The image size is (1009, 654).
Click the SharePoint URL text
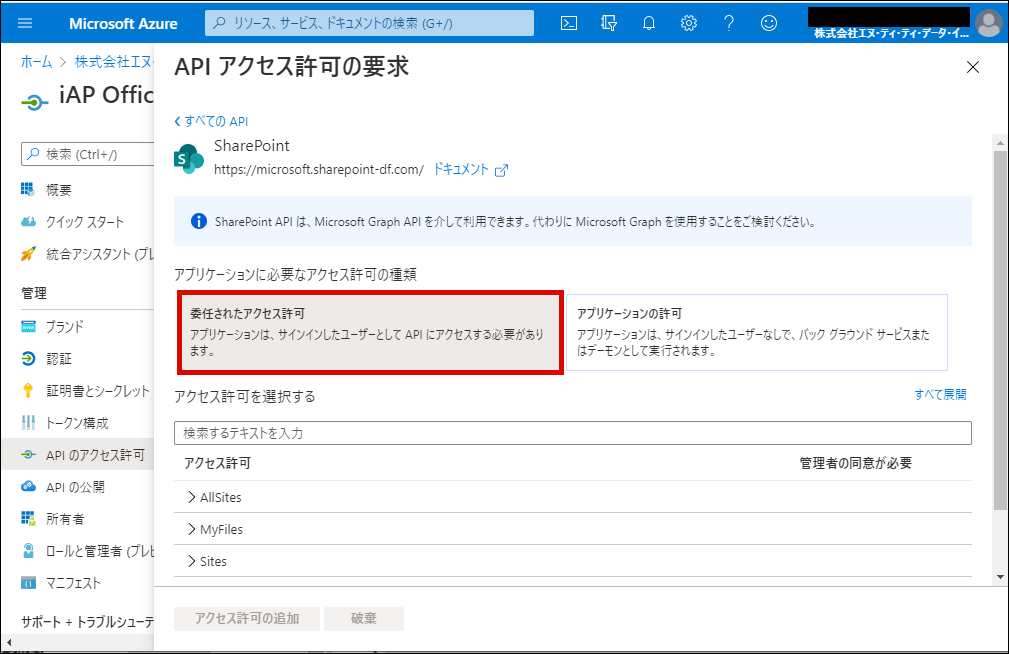[319, 169]
